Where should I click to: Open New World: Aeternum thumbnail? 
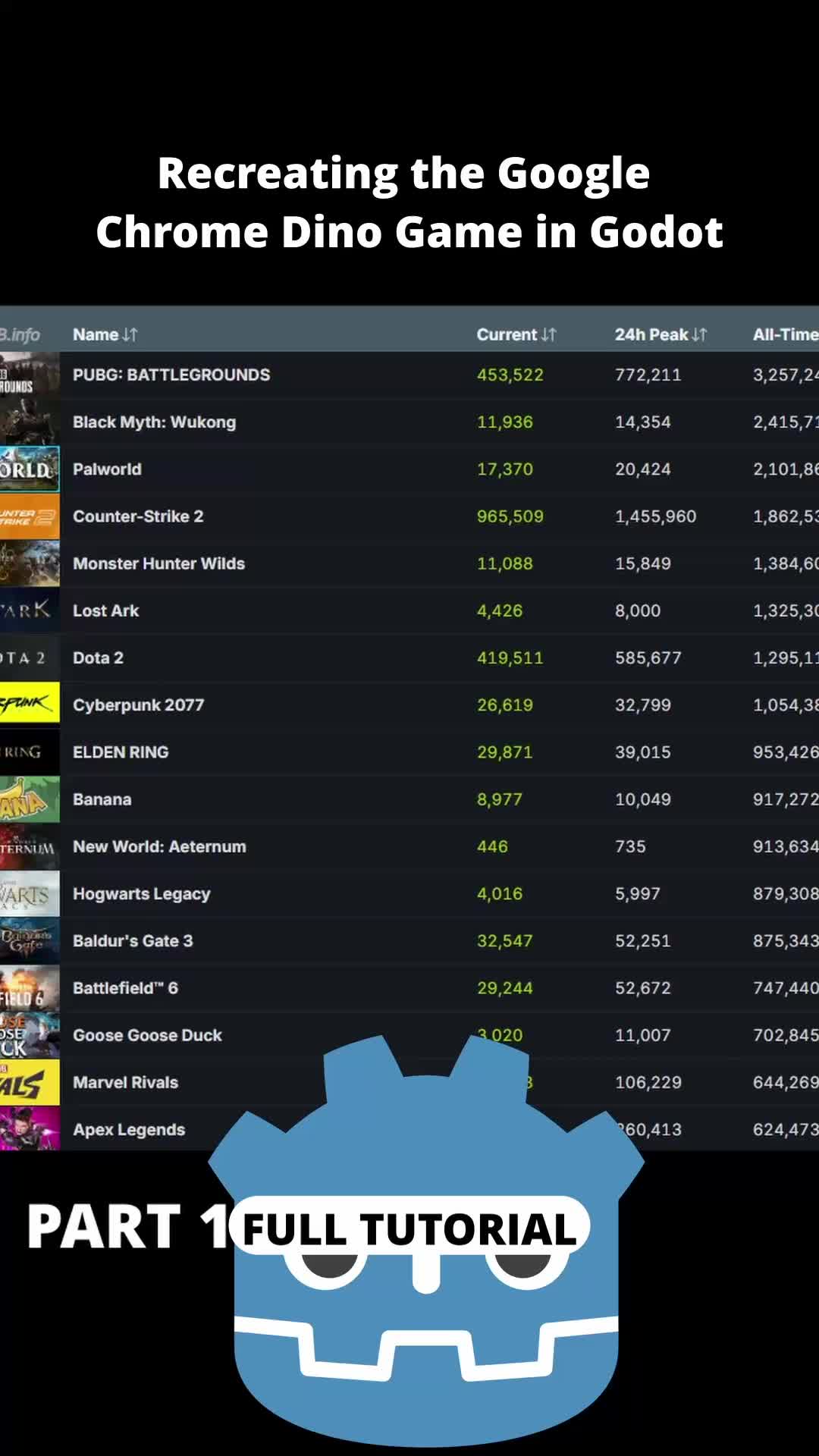tap(30, 846)
